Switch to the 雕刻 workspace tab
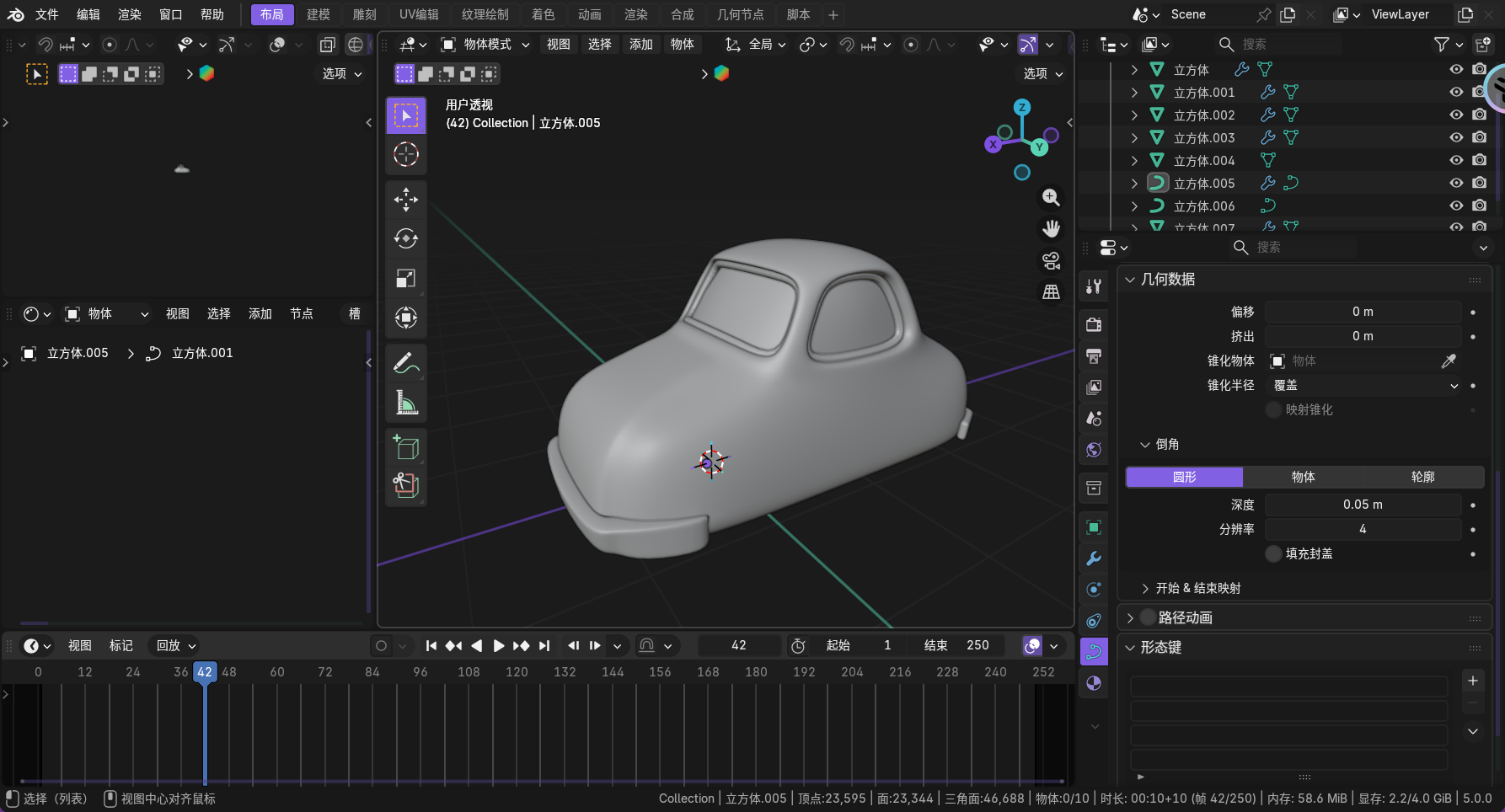The height and width of the screenshot is (812, 1505). (x=364, y=14)
